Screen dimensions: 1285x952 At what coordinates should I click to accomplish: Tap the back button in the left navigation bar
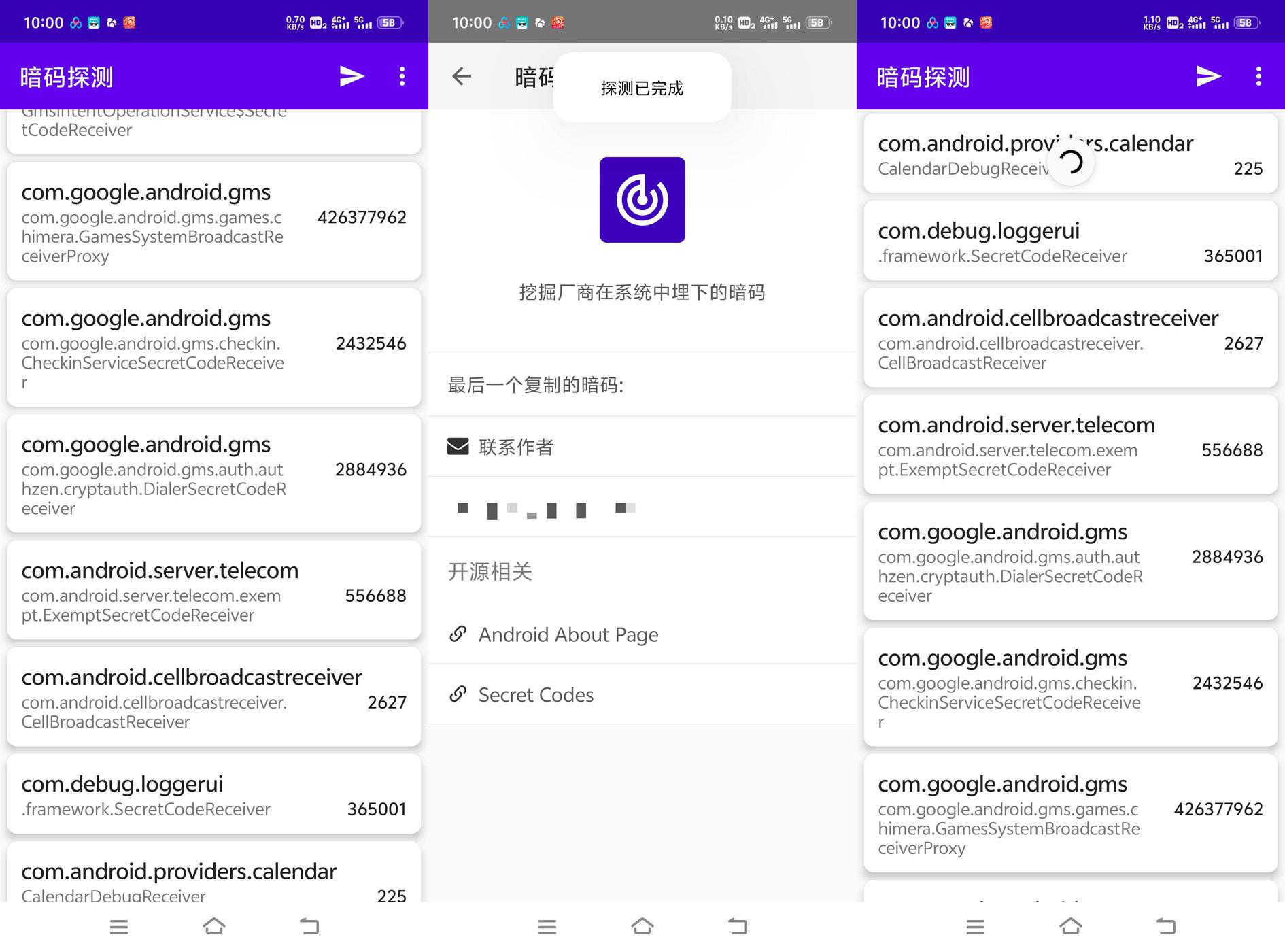(x=309, y=926)
